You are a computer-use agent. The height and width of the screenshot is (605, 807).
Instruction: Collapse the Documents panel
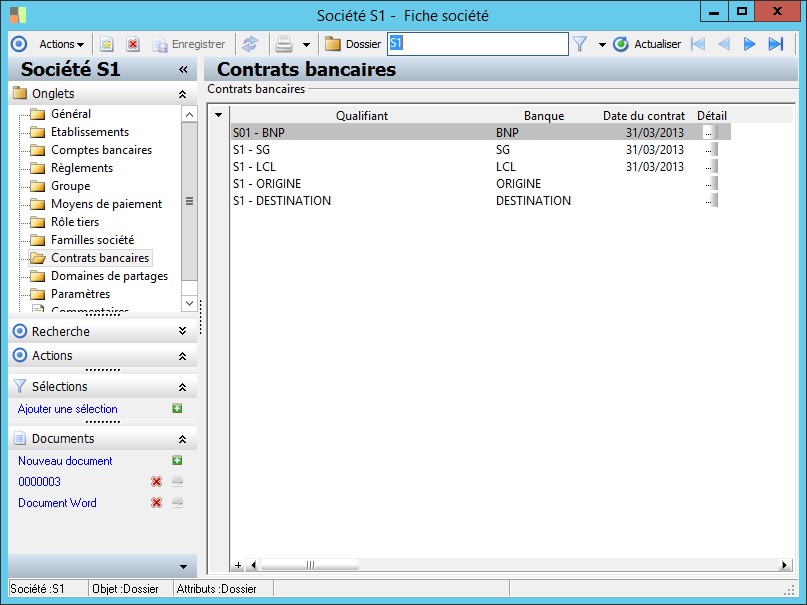[x=182, y=439]
